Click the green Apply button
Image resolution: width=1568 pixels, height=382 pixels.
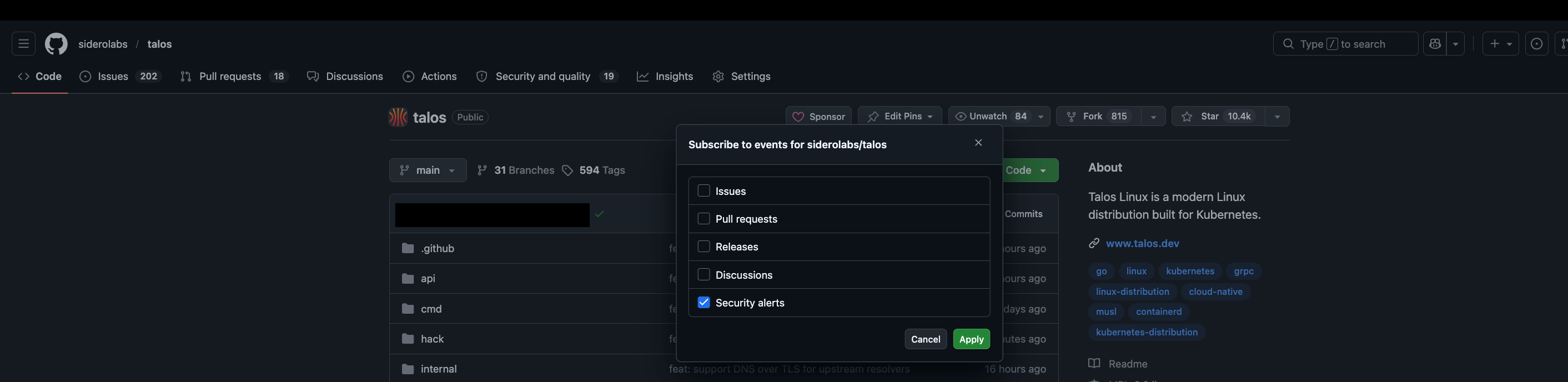972,339
